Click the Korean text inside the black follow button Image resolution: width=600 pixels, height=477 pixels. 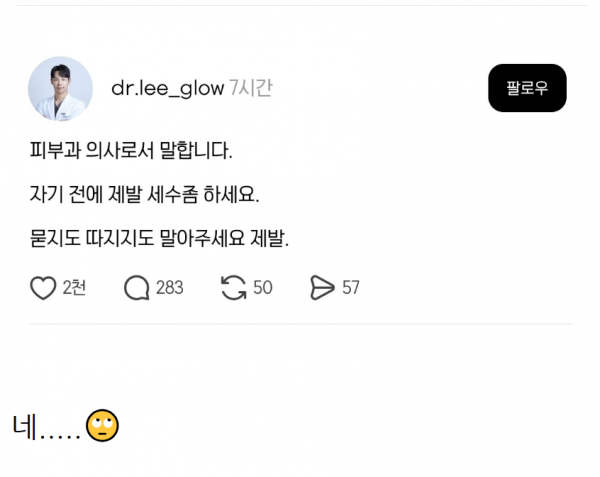click(x=527, y=88)
